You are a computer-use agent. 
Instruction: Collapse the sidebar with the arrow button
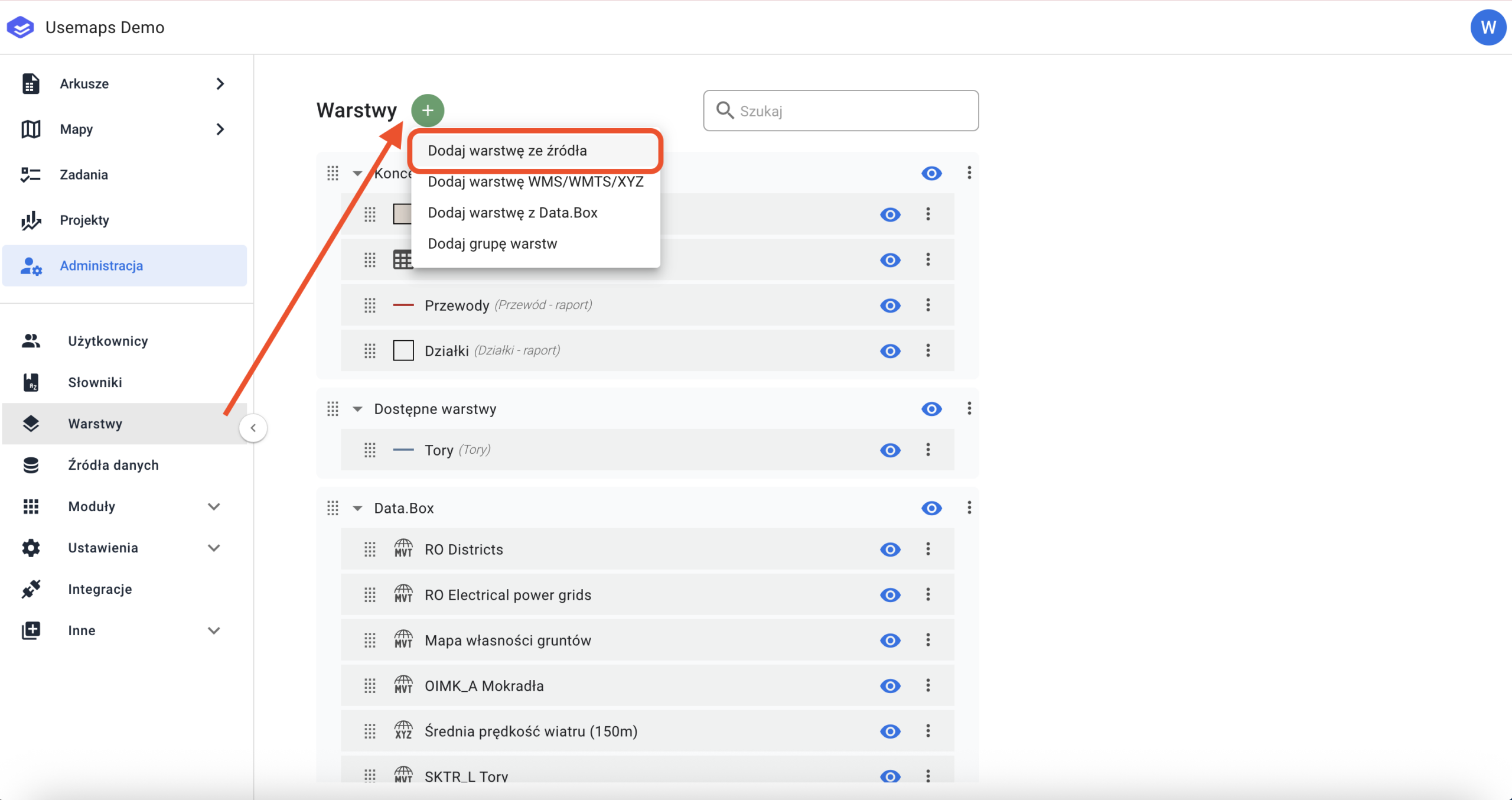point(253,428)
